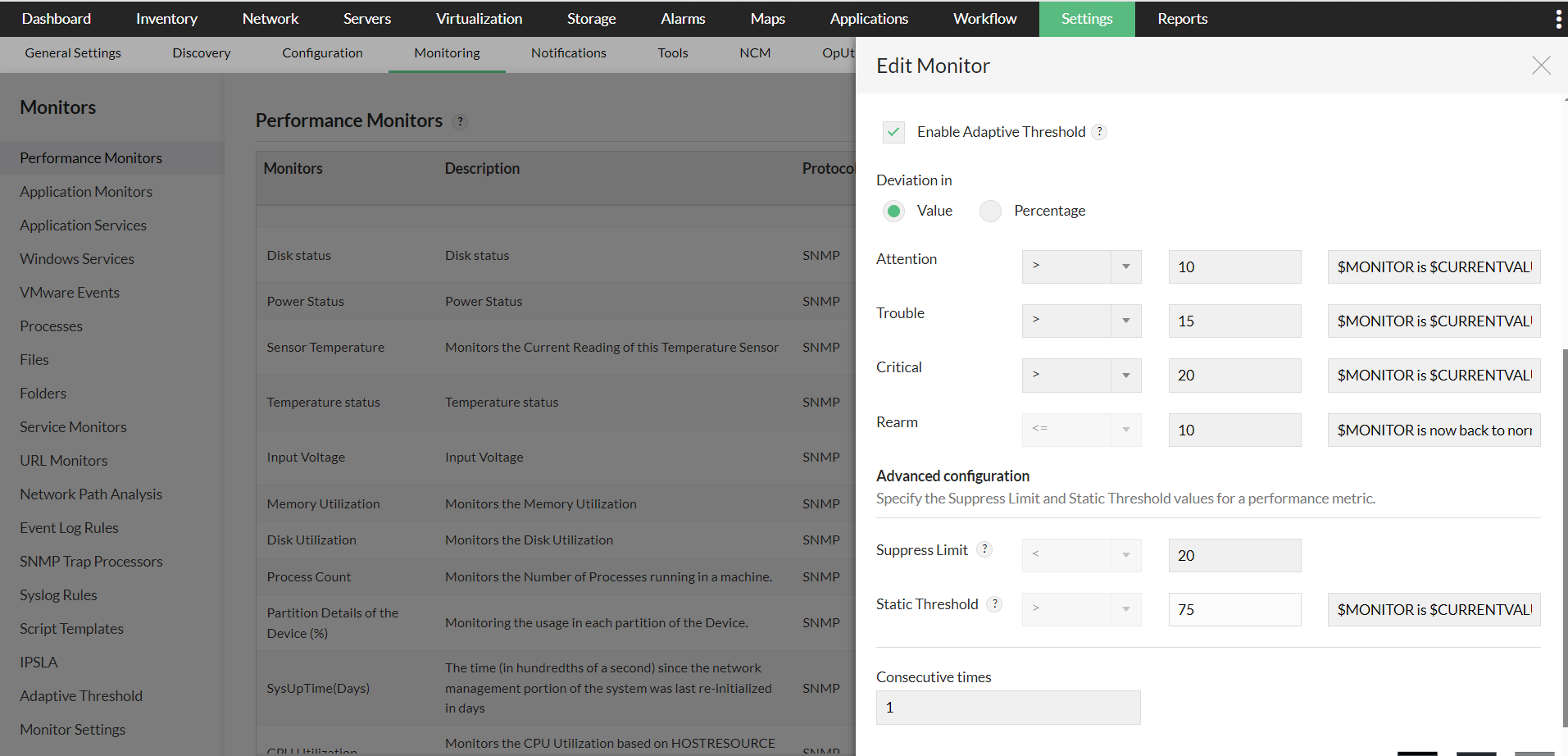Open the vertical three-dot menu

tap(1558, 19)
